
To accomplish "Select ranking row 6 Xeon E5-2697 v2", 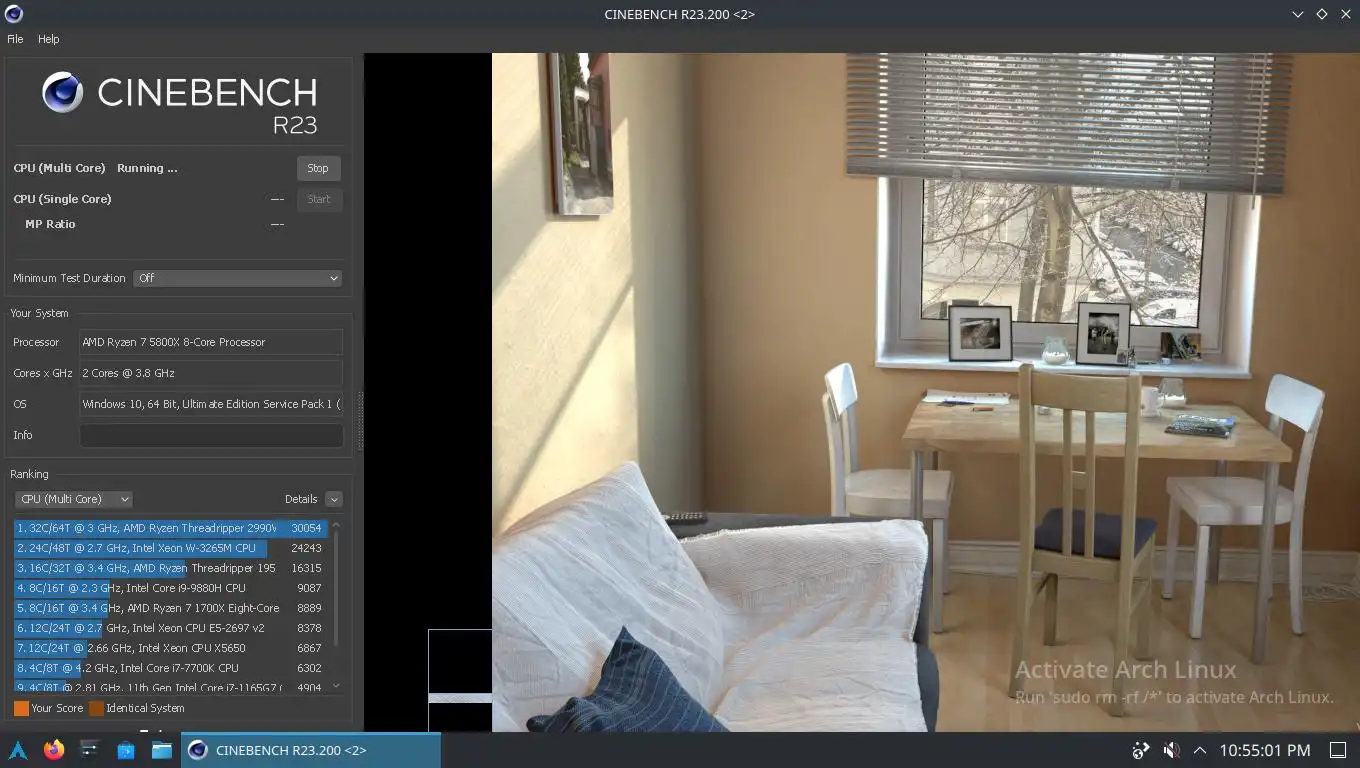I will tap(171, 628).
